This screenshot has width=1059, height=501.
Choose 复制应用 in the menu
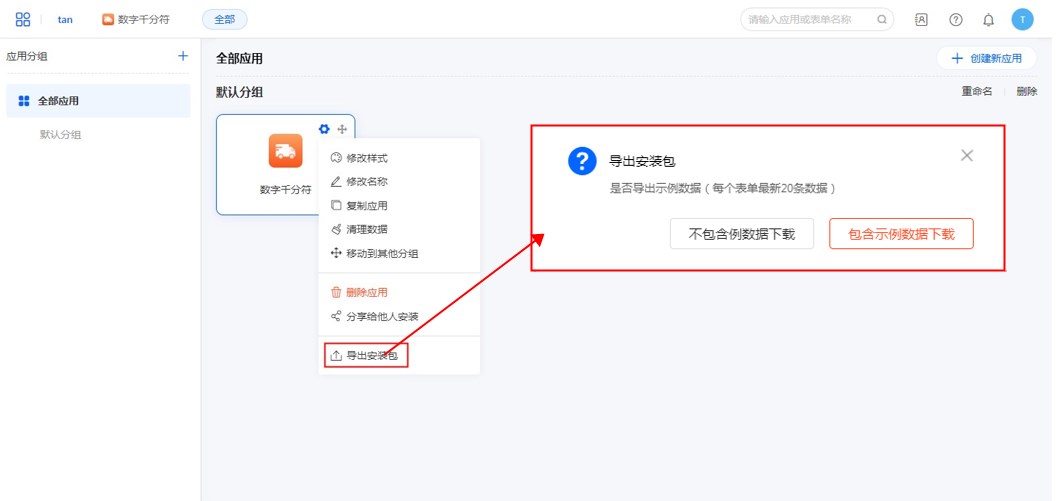(366, 206)
